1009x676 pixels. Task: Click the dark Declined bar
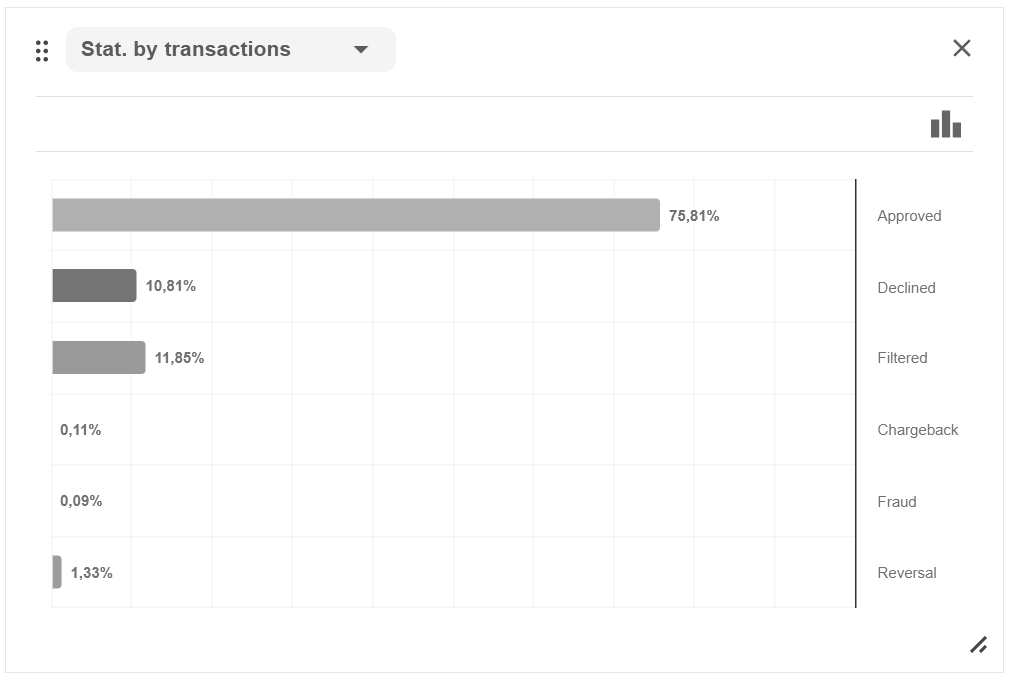94,286
